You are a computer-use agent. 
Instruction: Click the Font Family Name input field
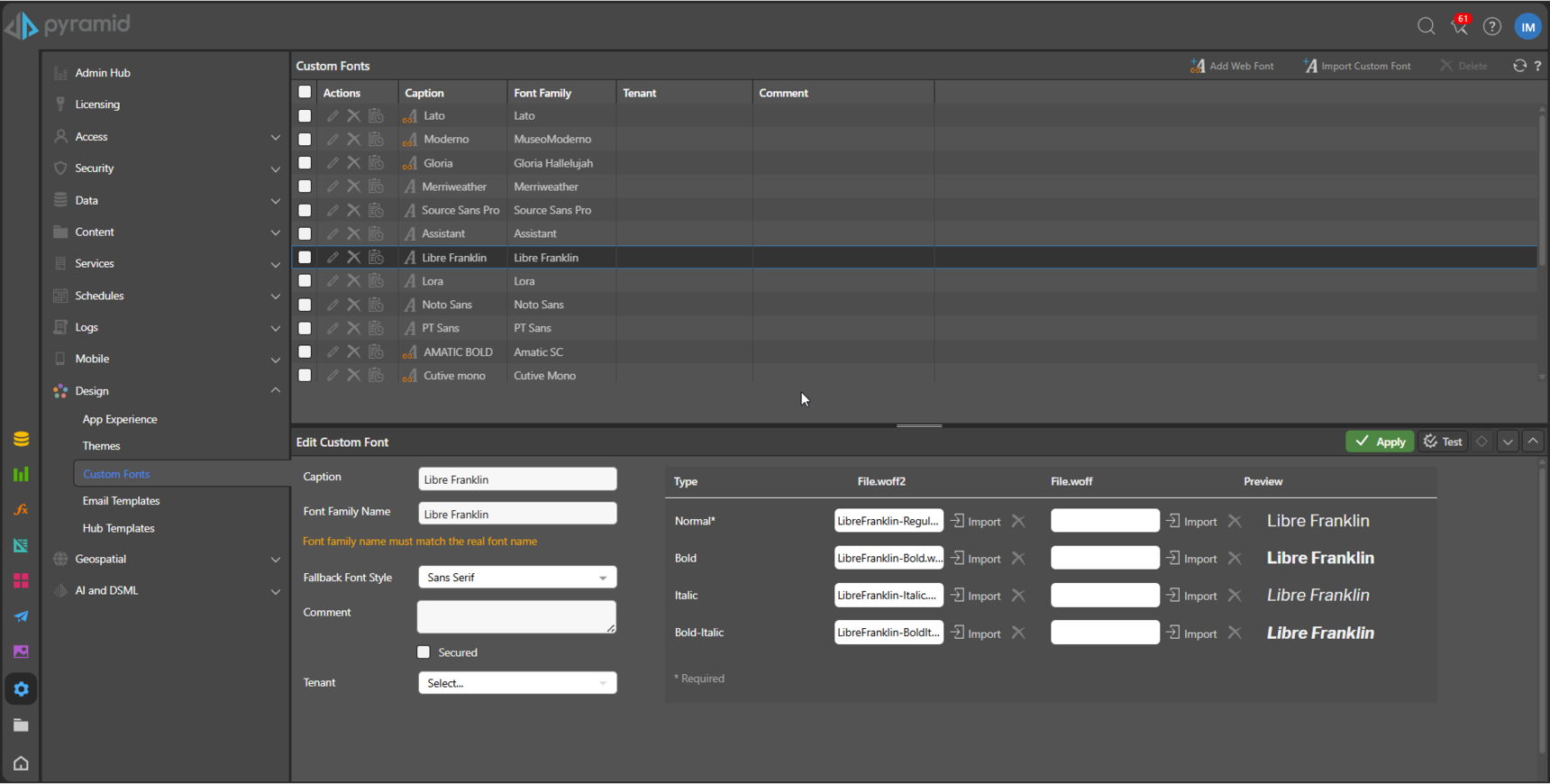click(x=517, y=514)
